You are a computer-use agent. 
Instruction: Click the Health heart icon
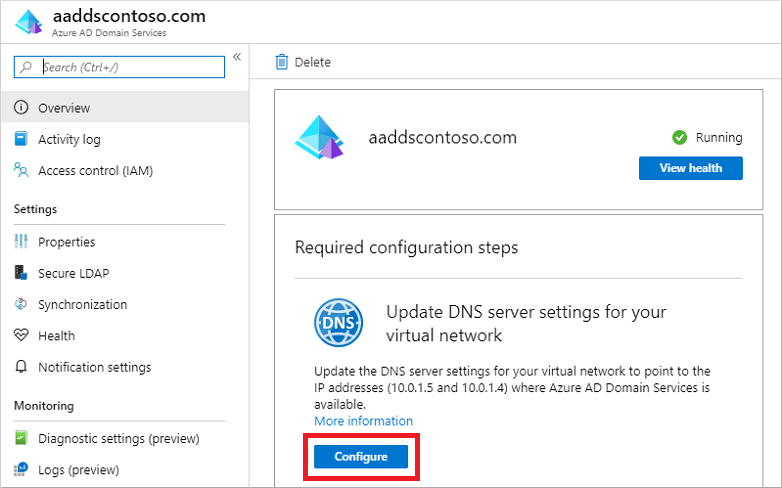point(21,336)
